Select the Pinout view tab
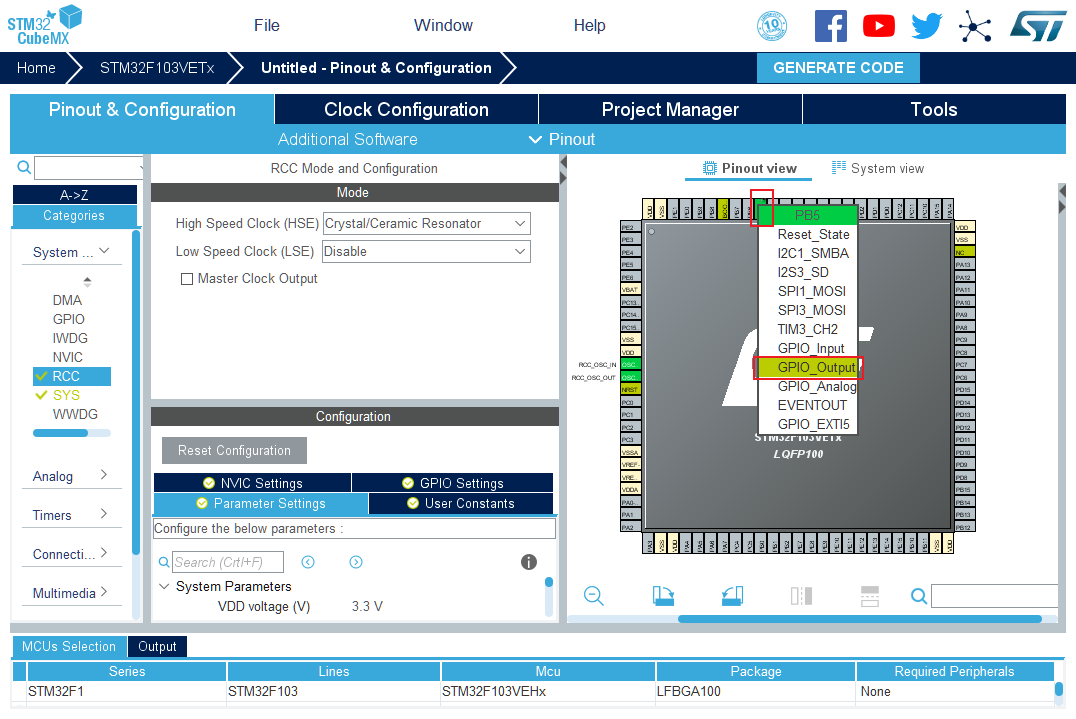1076x719 pixels. tap(749, 168)
